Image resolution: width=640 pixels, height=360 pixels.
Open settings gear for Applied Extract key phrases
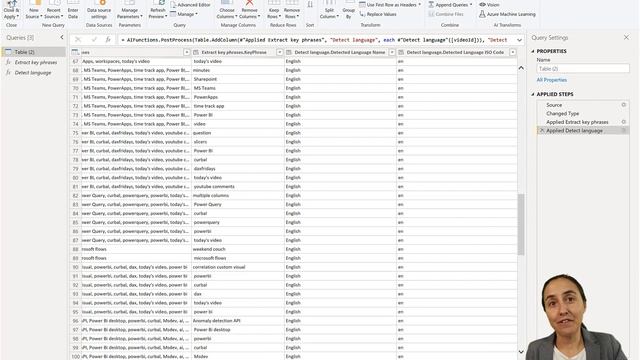click(x=624, y=122)
